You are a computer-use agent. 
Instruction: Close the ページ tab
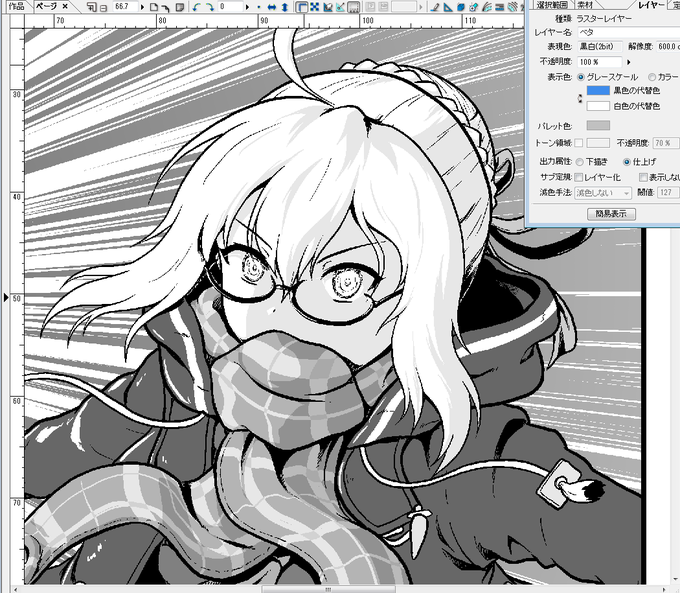(65, 6)
